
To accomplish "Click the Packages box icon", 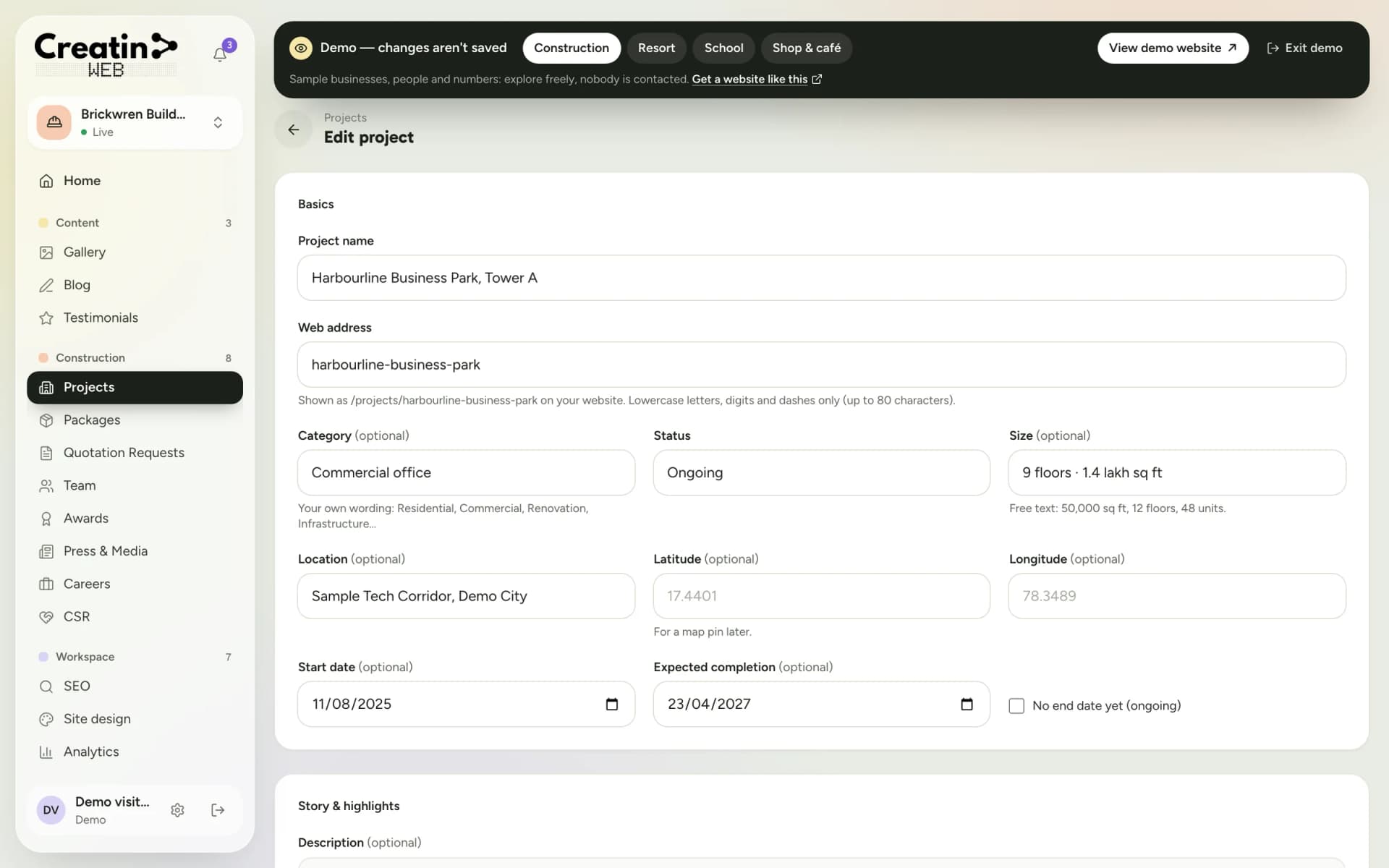I will tap(46, 420).
